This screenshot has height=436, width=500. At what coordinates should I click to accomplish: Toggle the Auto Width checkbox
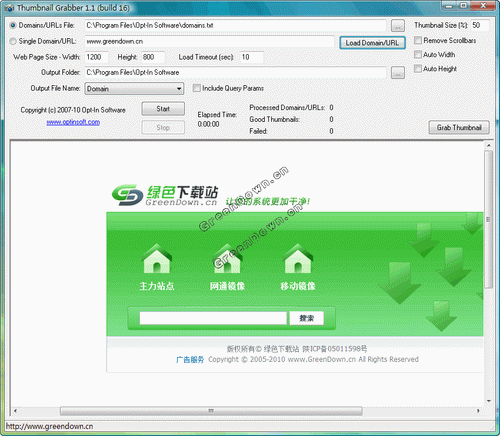pos(418,54)
